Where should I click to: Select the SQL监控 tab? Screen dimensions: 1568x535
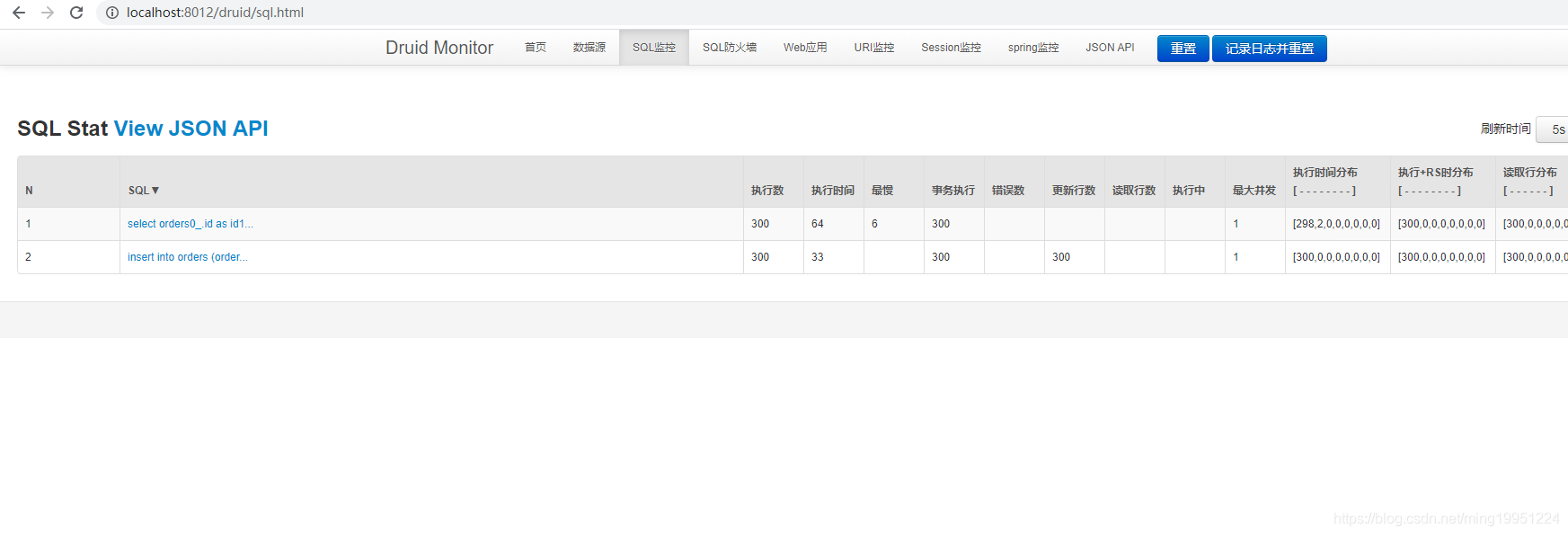[x=654, y=48]
